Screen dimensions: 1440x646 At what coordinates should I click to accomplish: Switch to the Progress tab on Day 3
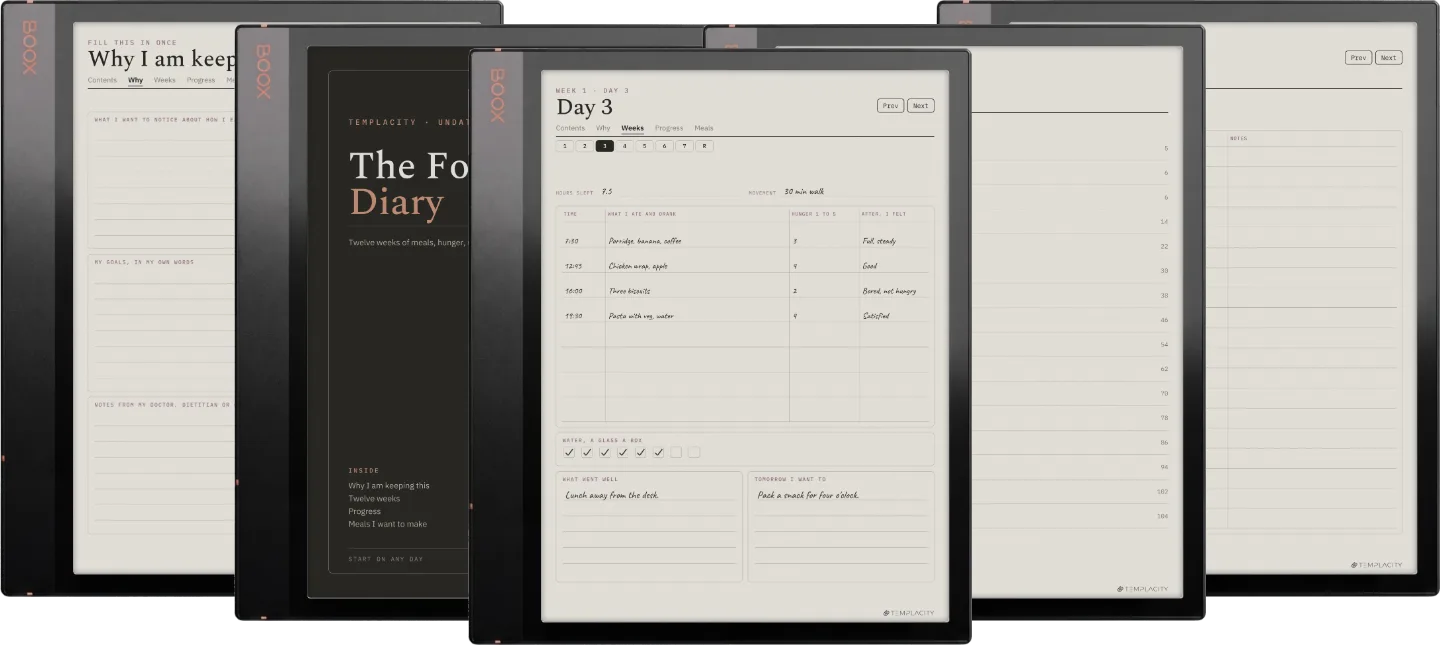669,128
